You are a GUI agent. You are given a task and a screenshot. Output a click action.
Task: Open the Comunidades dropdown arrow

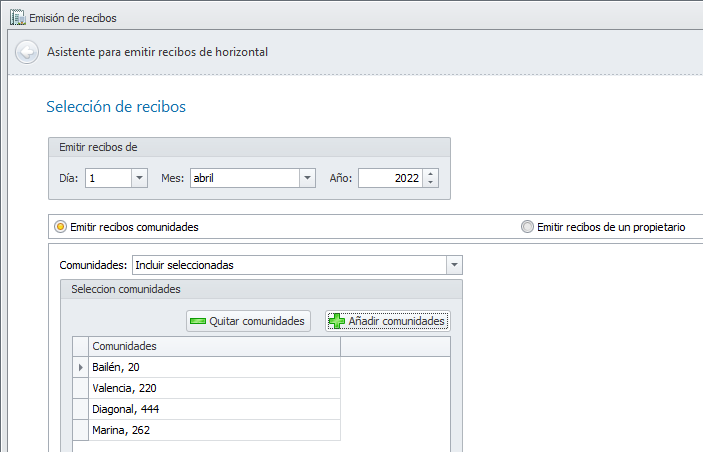click(454, 265)
